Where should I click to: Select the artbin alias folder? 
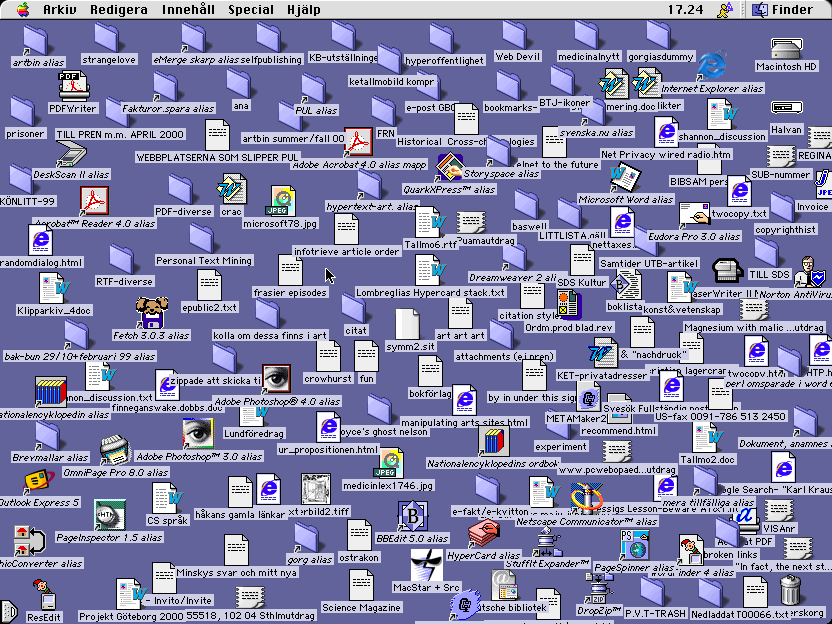click(x=36, y=40)
